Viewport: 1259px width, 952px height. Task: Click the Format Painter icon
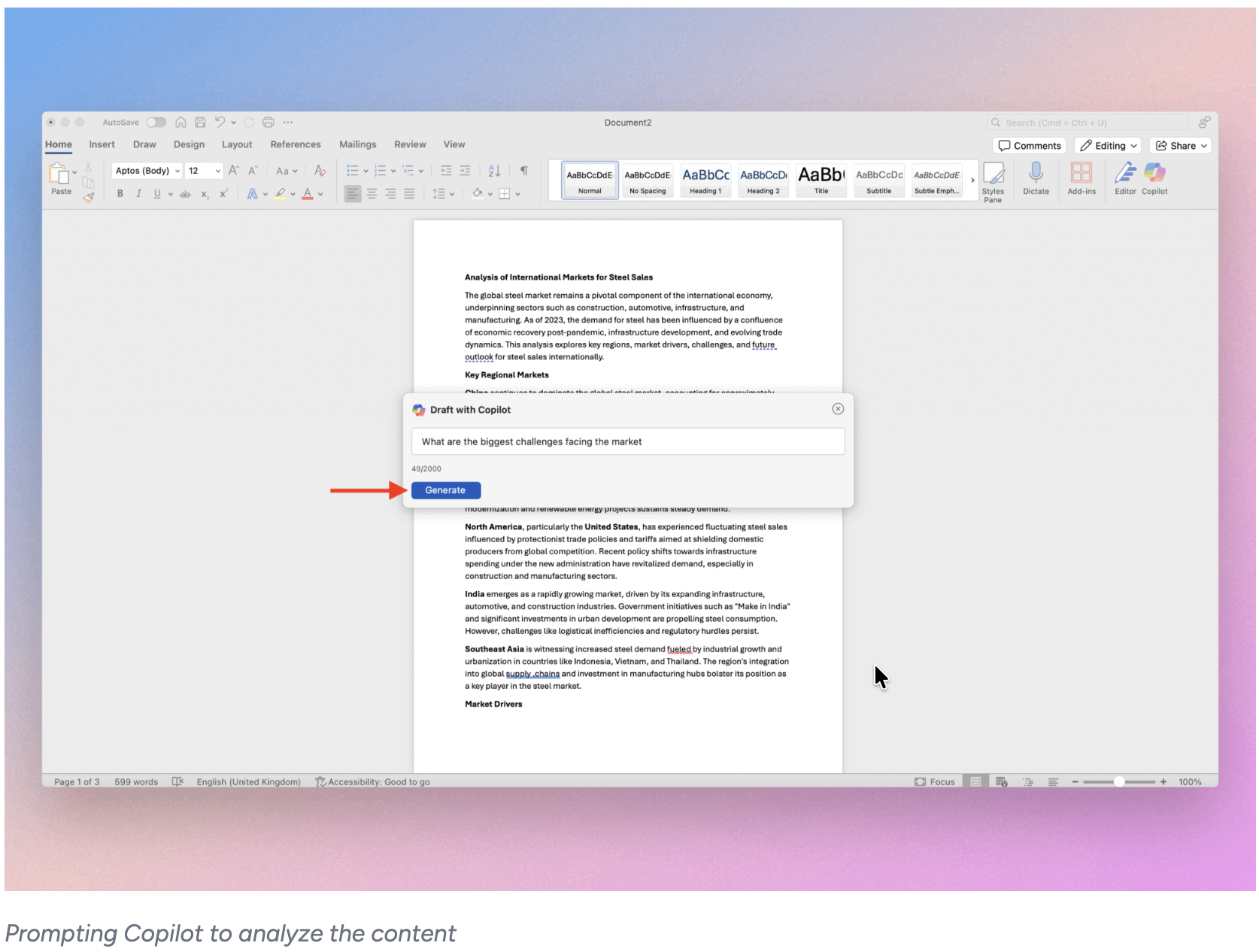(89, 197)
